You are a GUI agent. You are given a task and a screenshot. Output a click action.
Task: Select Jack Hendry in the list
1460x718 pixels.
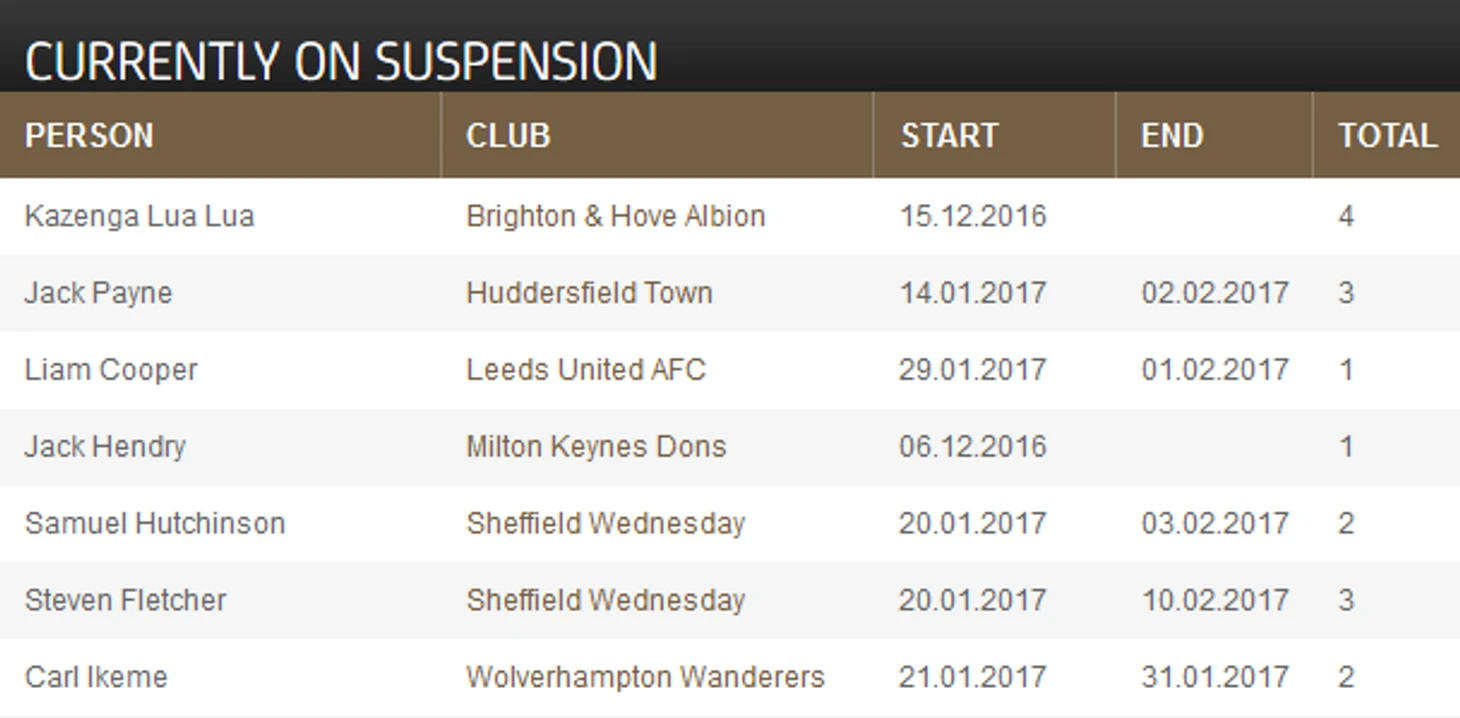[105, 446]
